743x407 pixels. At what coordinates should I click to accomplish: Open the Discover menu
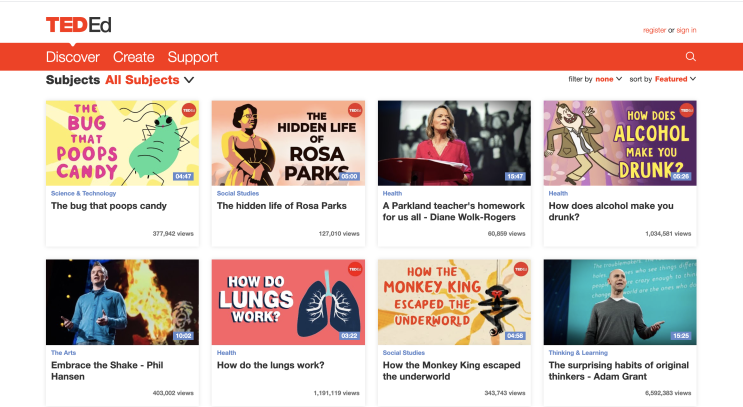(x=73, y=57)
